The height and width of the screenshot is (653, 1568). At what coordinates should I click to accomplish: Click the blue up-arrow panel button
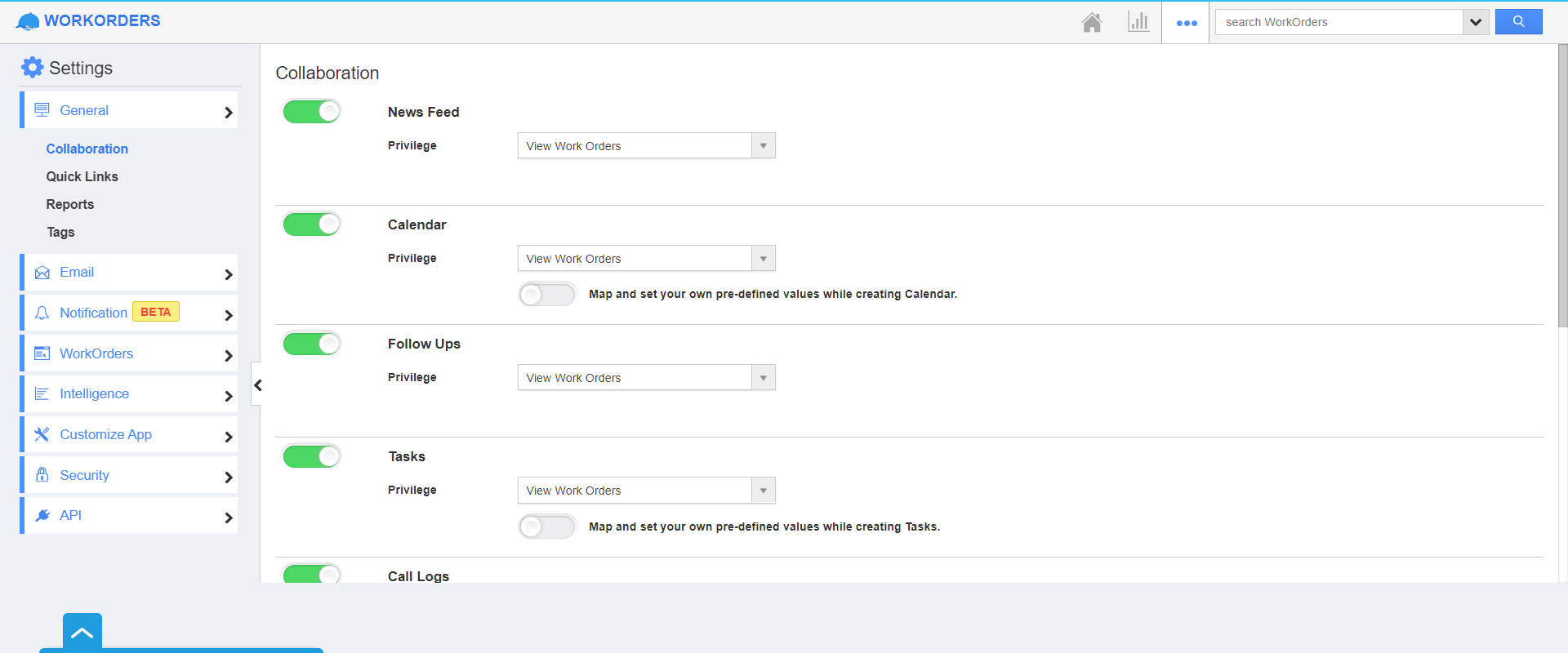tap(82, 633)
